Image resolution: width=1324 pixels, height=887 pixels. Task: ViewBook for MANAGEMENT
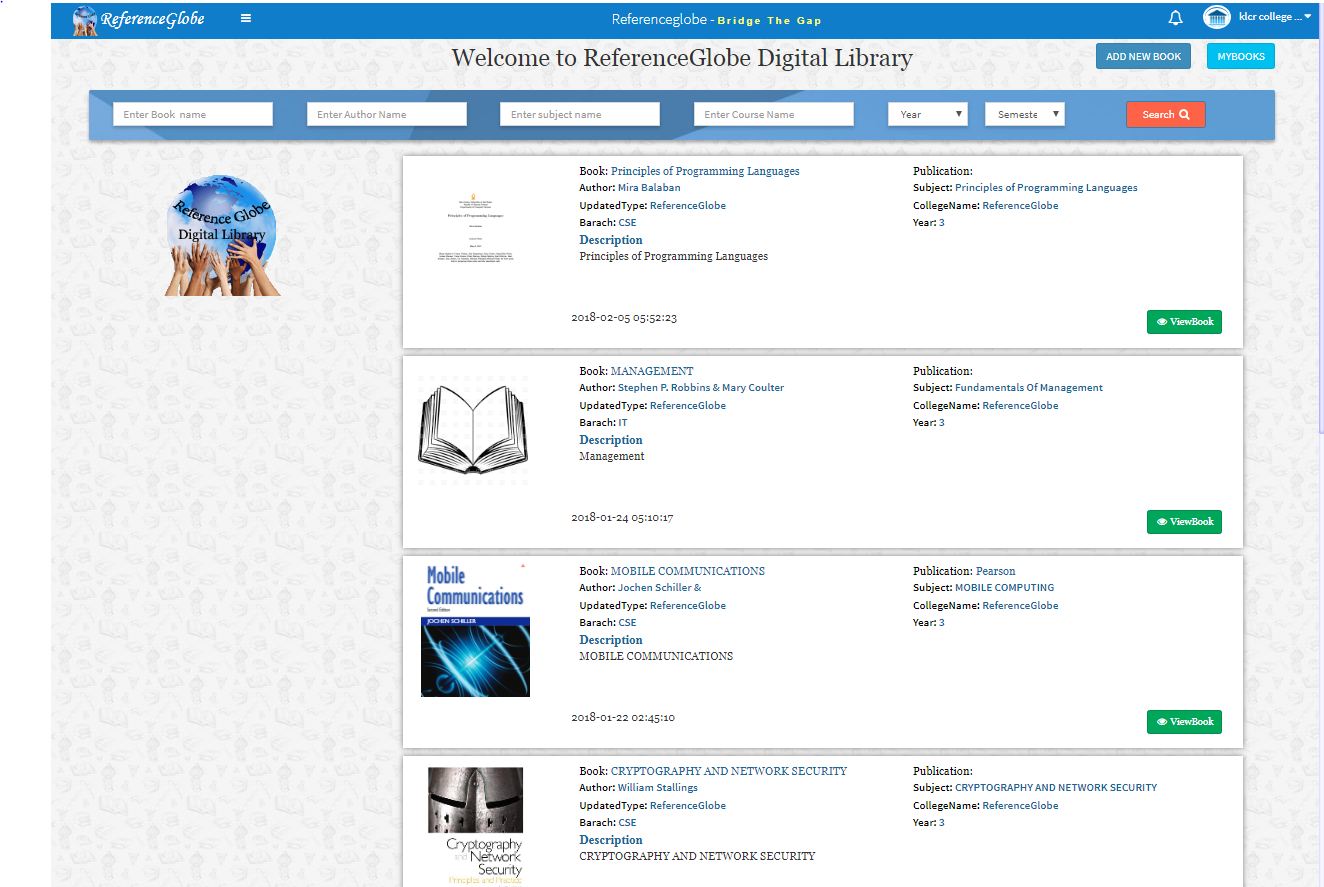pos(1184,522)
